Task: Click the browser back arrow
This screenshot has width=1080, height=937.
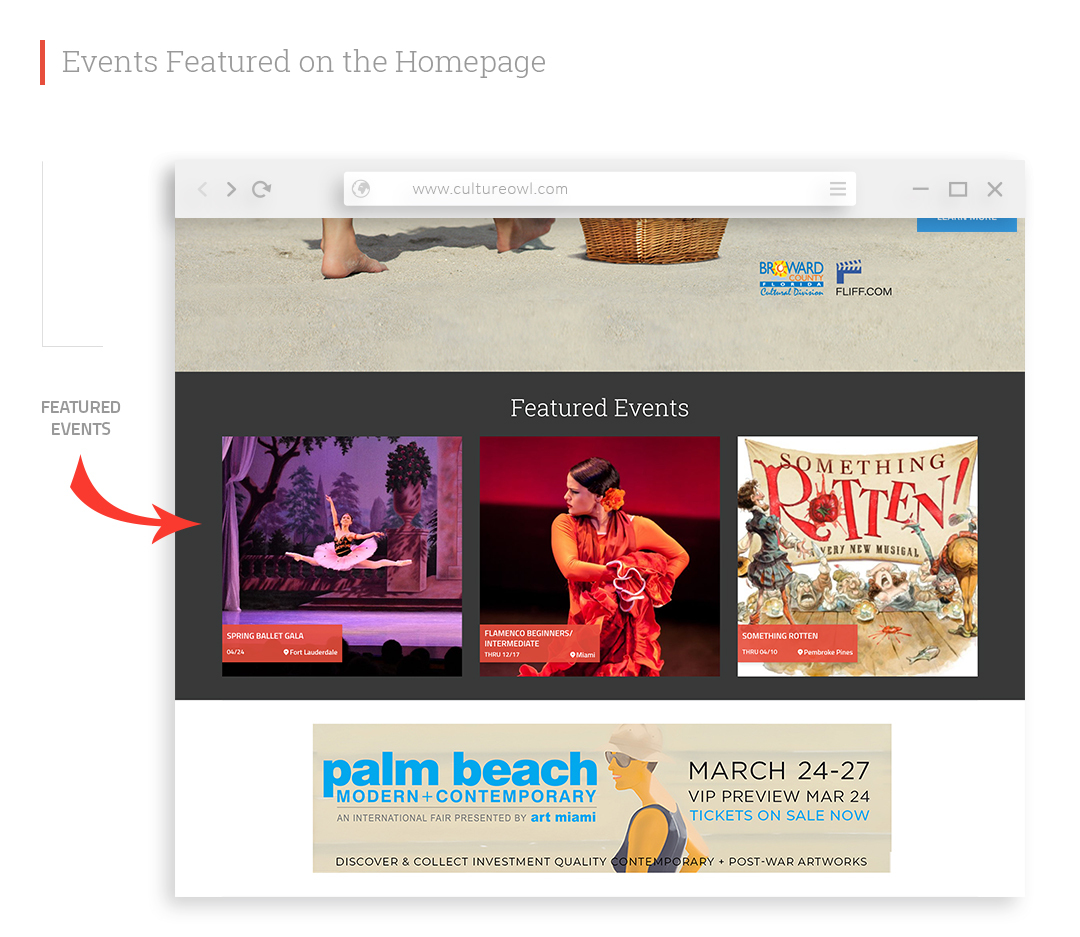Action: pyautogui.click(x=203, y=189)
